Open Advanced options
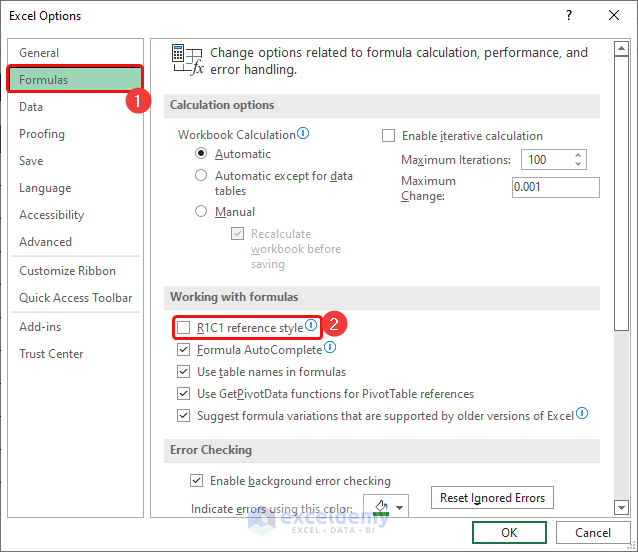The image size is (638, 552). [x=76, y=242]
